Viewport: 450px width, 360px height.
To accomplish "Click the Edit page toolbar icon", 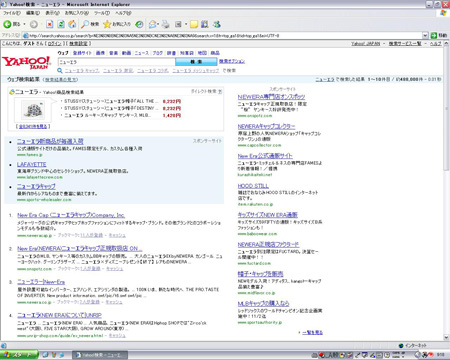I will tap(178, 24).
